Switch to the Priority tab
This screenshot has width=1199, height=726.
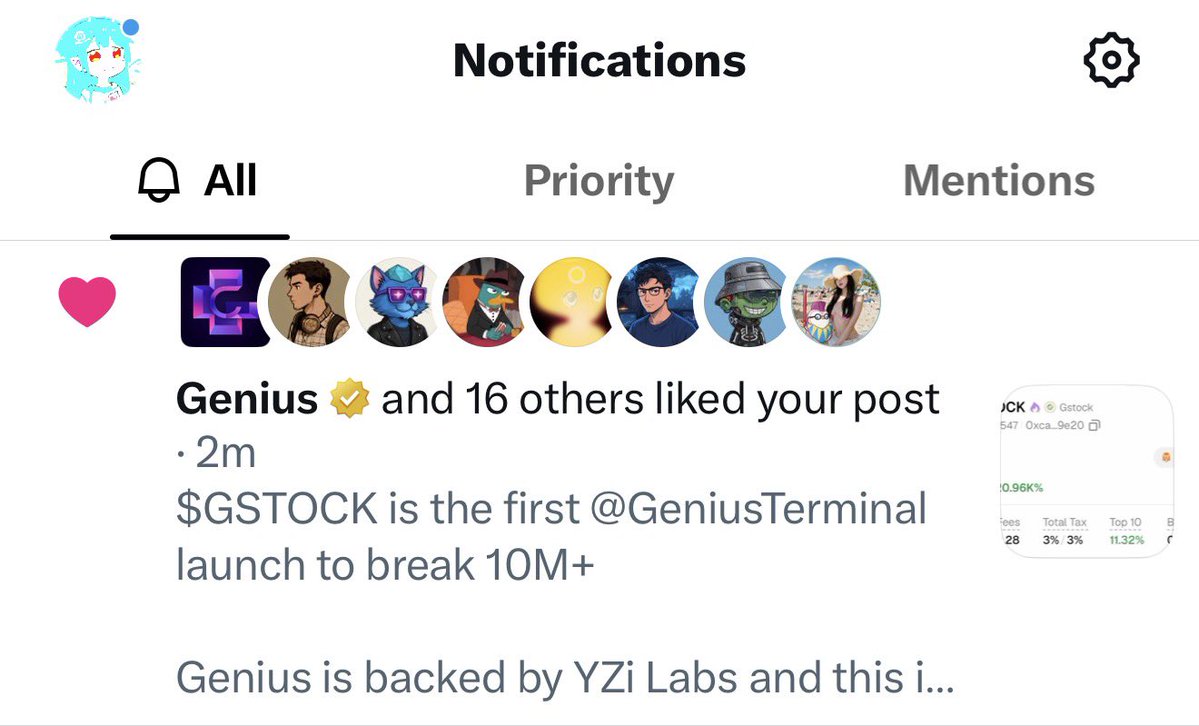point(599,181)
